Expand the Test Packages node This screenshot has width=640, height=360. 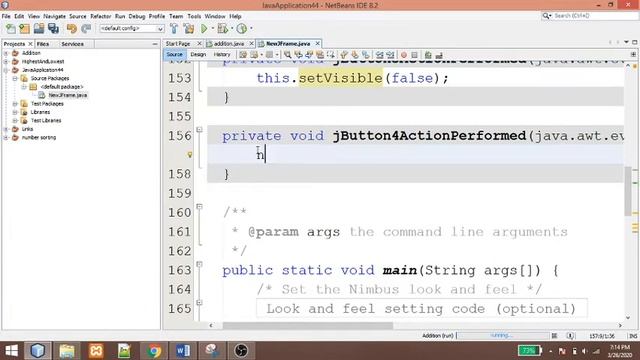(x=15, y=104)
